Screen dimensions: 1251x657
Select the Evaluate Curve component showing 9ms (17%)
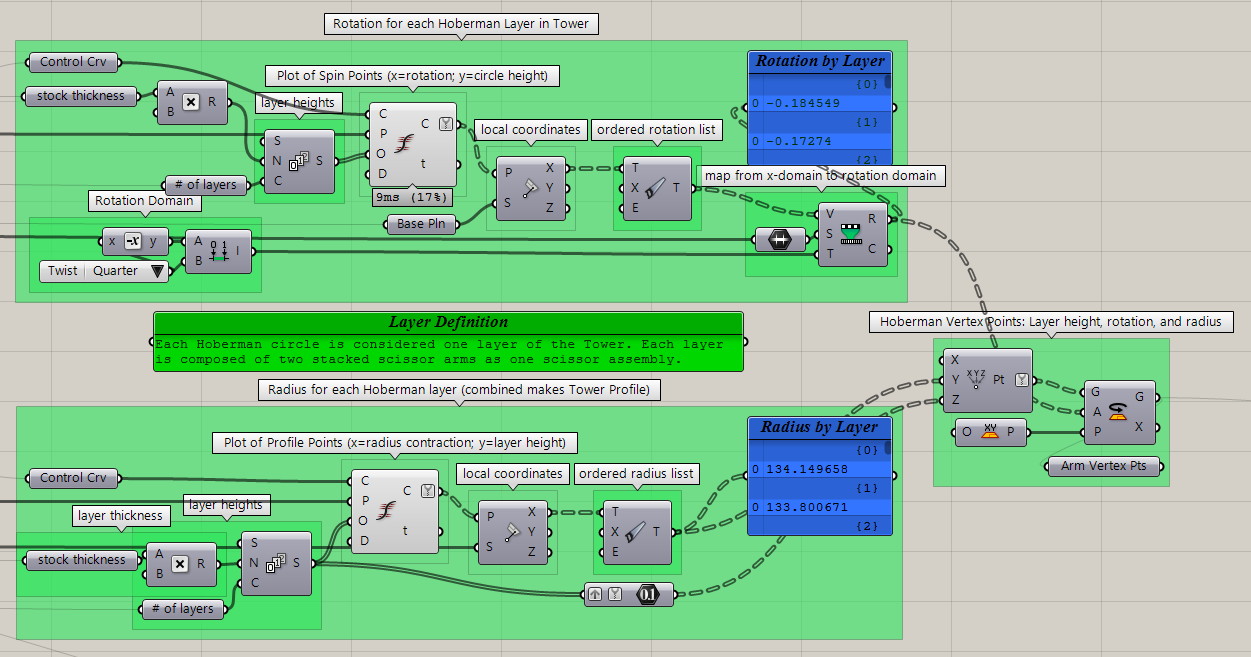coord(413,145)
